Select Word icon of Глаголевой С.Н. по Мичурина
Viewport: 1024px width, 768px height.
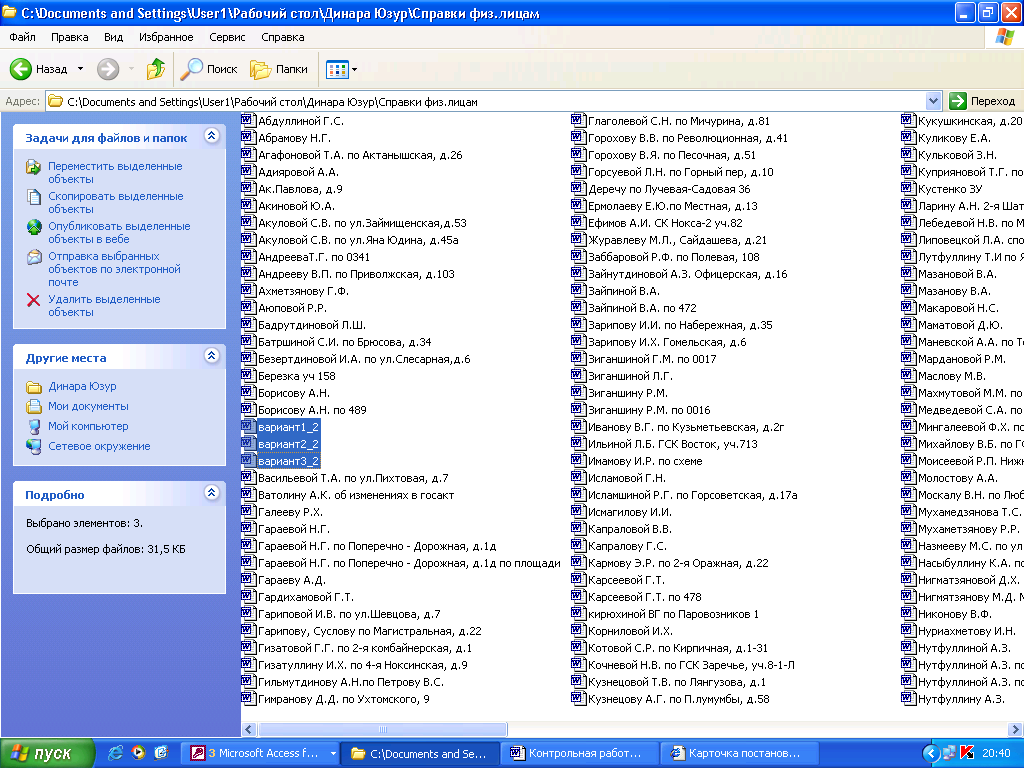577,120
